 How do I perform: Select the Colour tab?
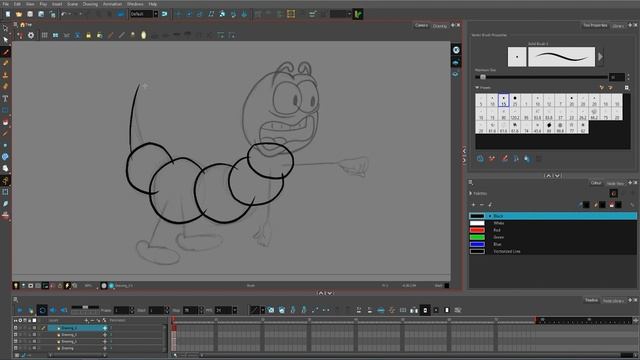pos(596,183)
